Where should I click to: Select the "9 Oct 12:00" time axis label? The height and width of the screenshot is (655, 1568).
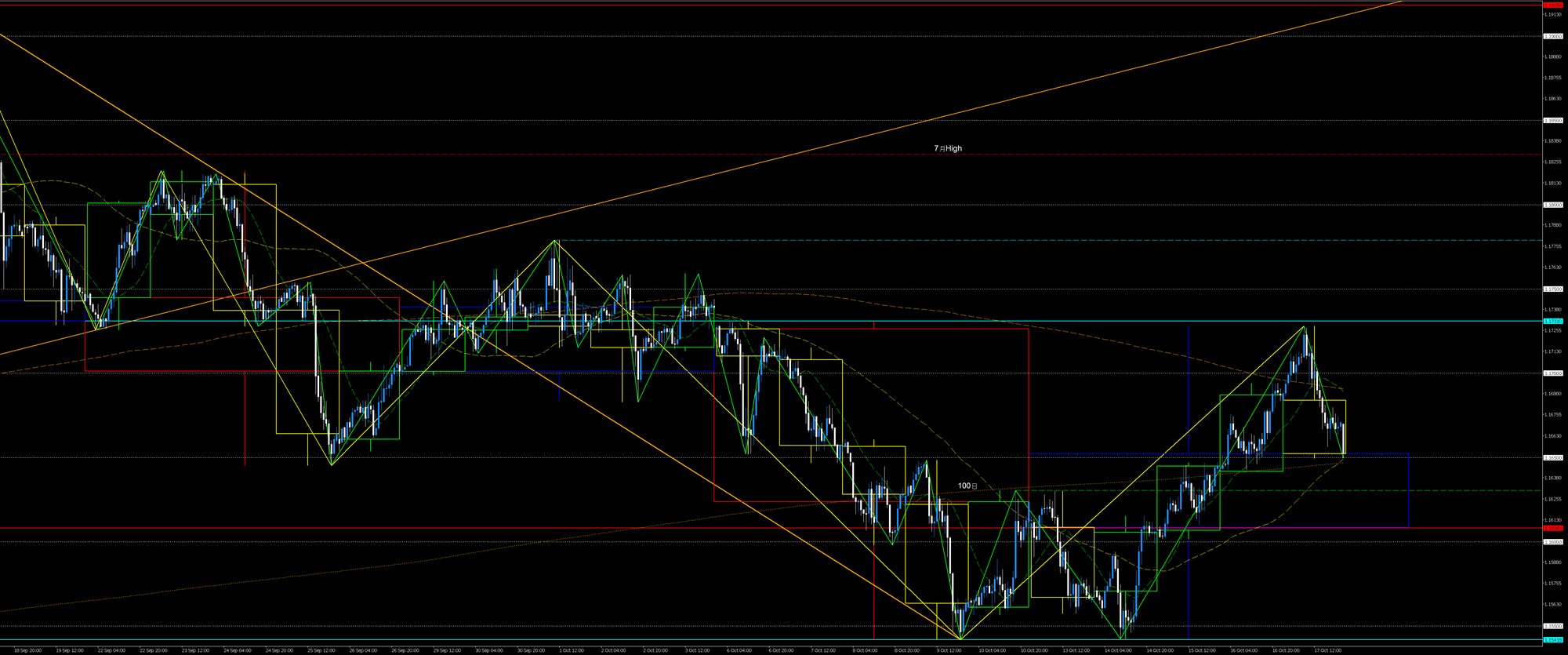coord(949,650)
